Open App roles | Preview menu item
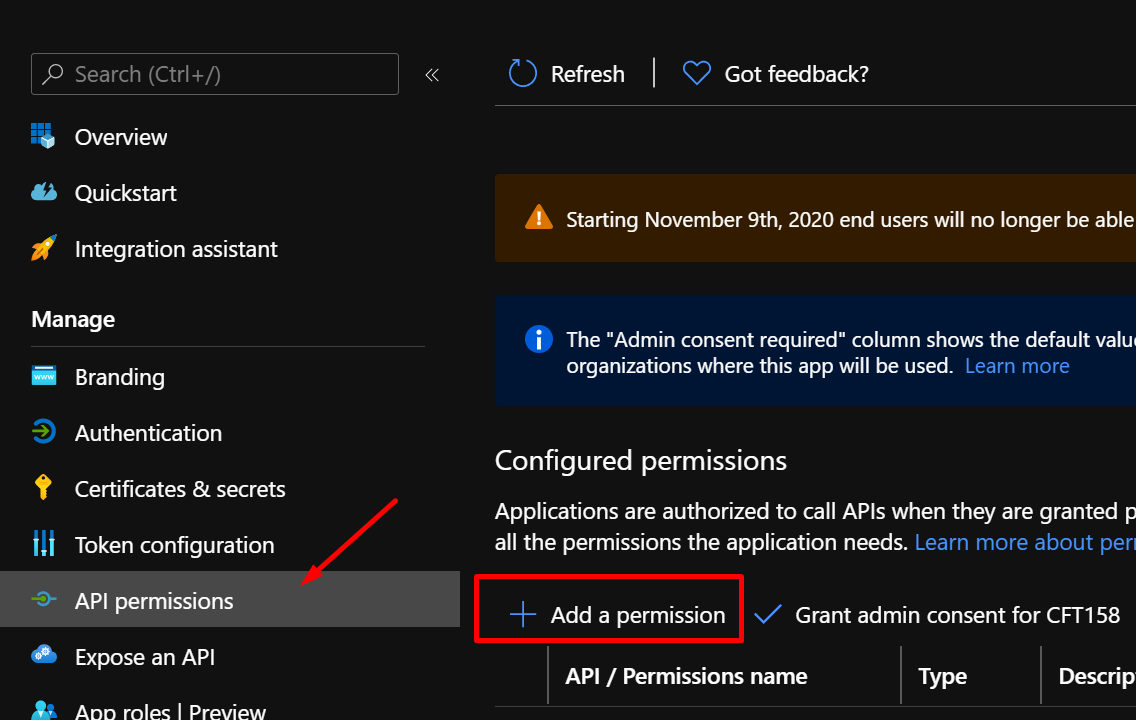This screenshot has width=1136, height=720. point(170,711)
